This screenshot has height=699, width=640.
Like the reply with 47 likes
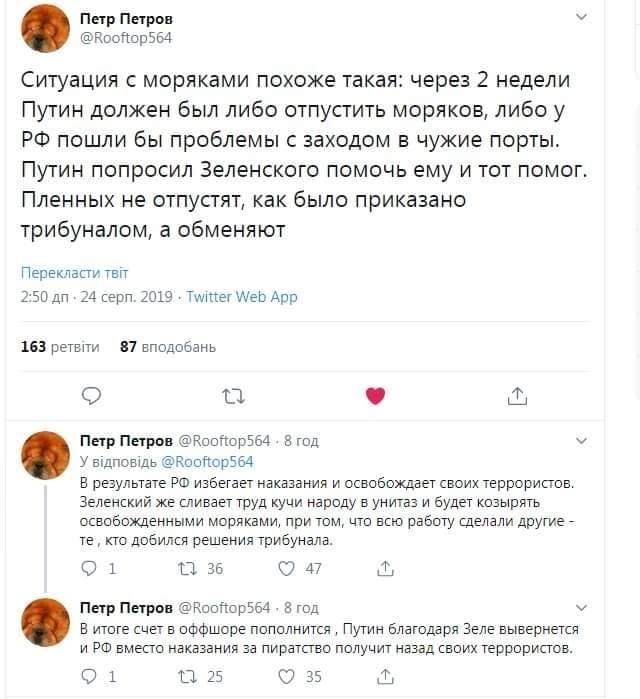300,568
